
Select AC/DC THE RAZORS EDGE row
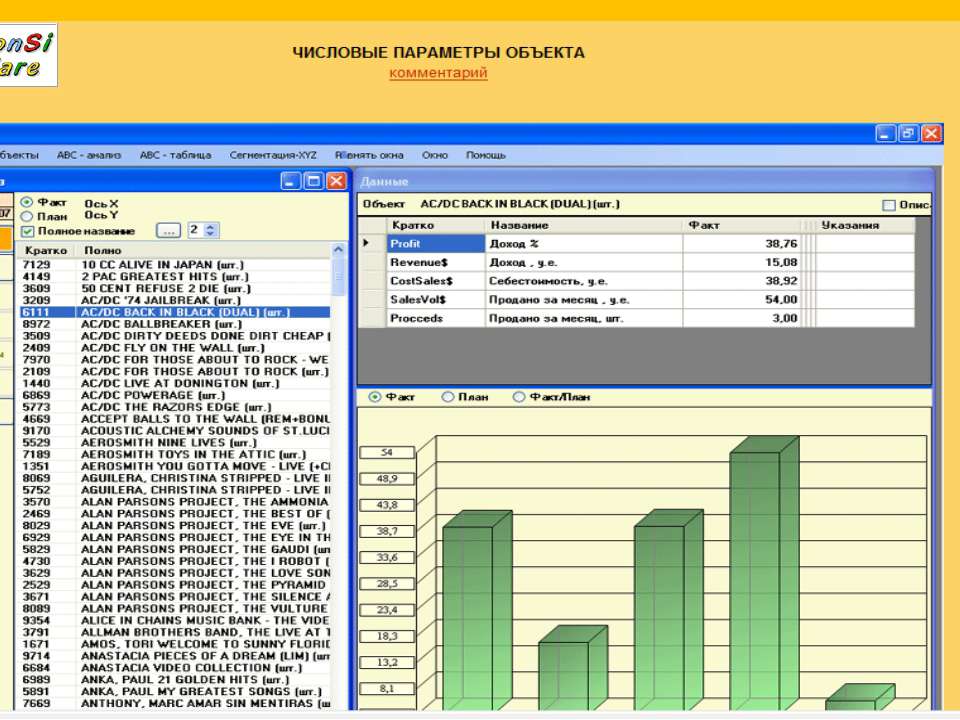click(x=174, y=407)
